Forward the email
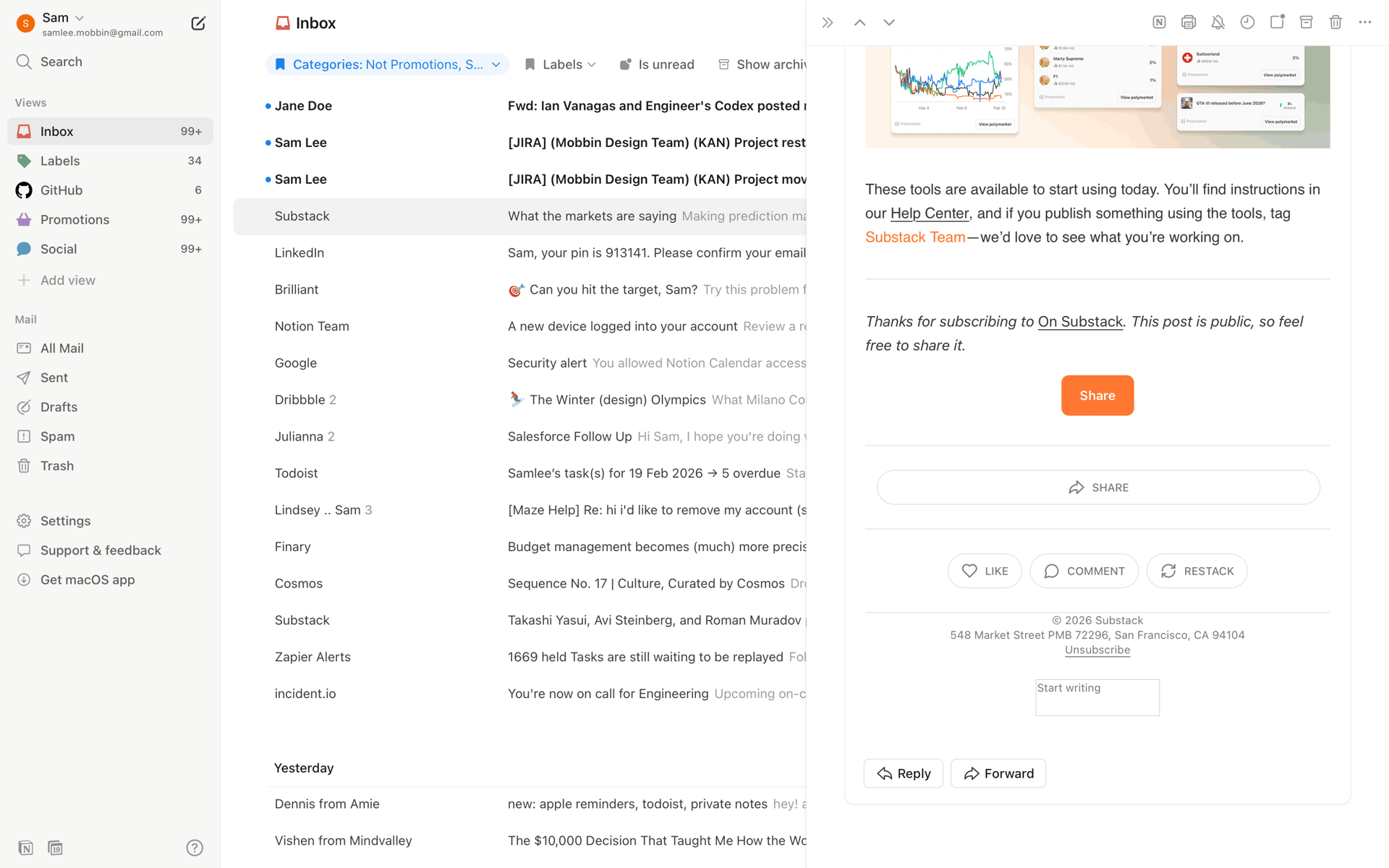This screenshot has height=868, width=1389. 998,773
